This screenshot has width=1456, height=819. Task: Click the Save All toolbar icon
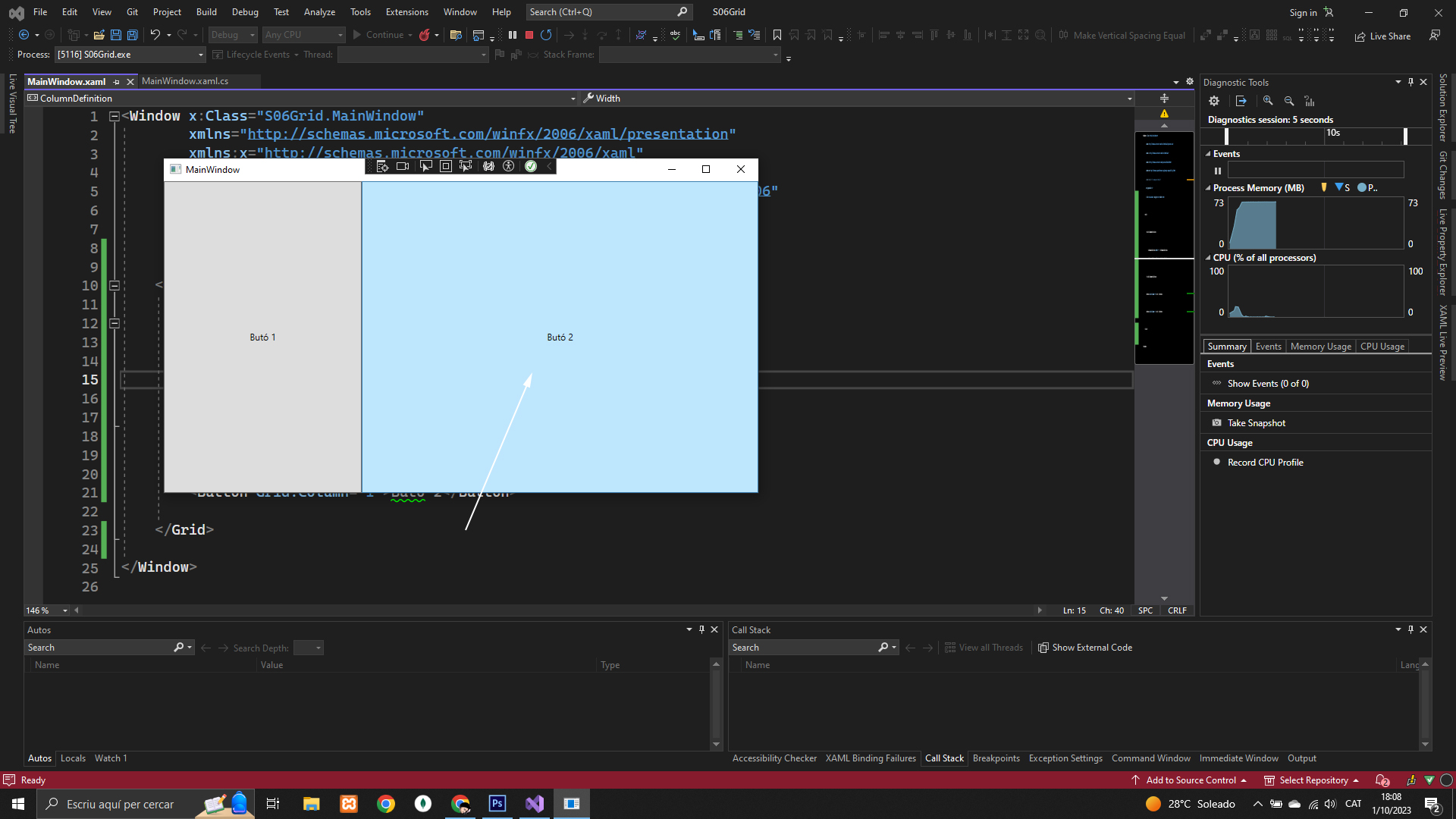coord(132,35)
